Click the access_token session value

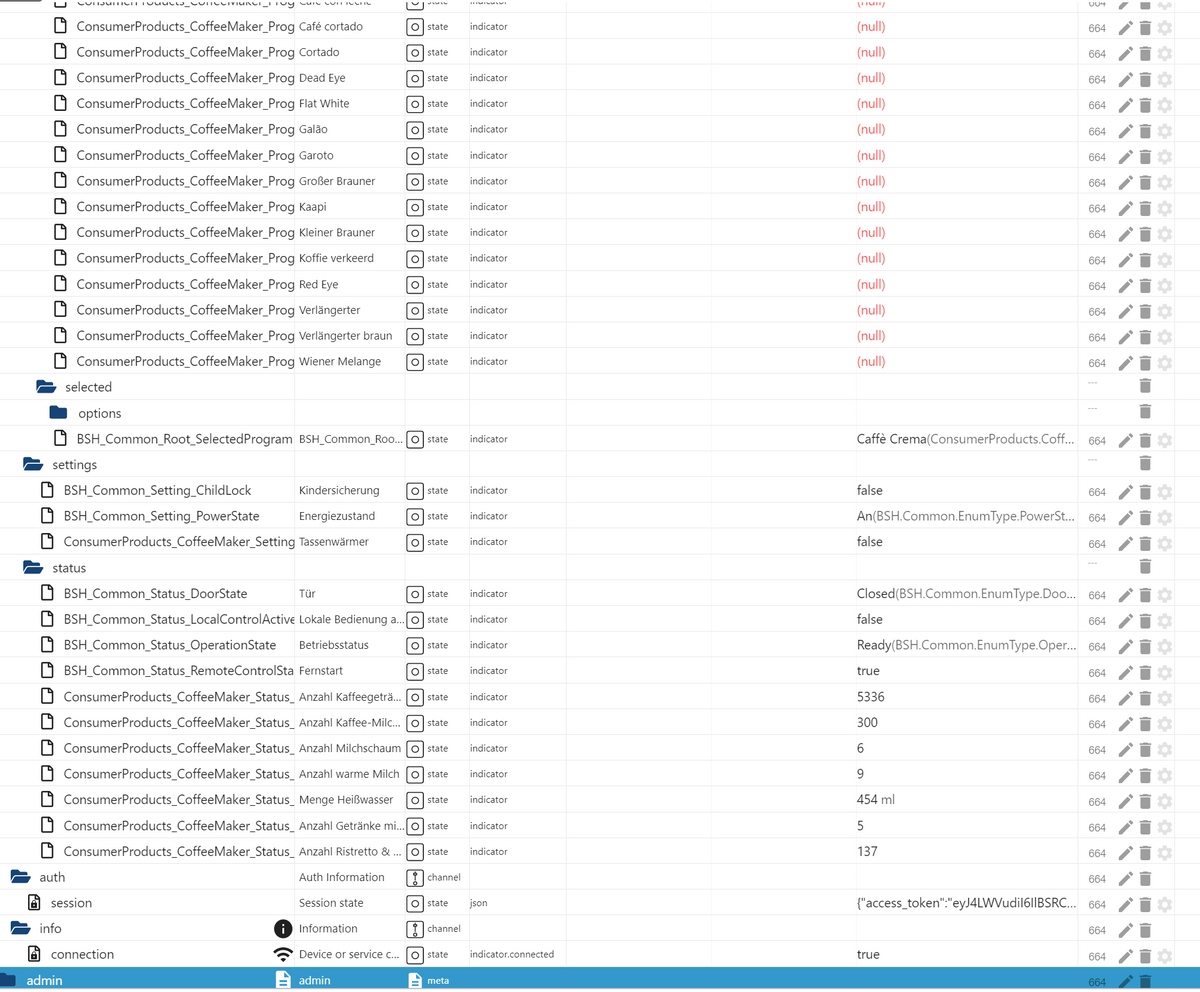pos(967,903)
